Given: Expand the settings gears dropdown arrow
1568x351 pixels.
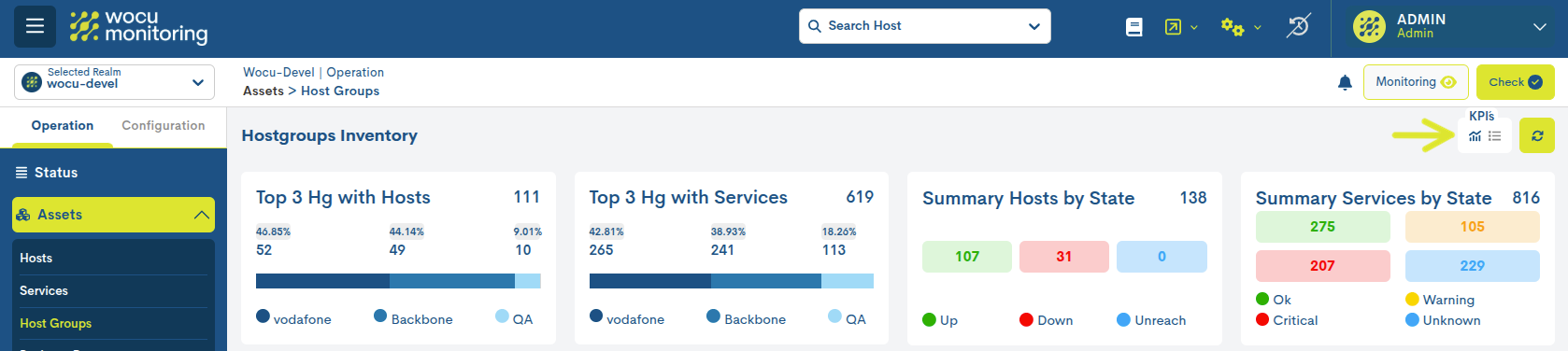Looking at the screenshot, I should (1258, 28).
